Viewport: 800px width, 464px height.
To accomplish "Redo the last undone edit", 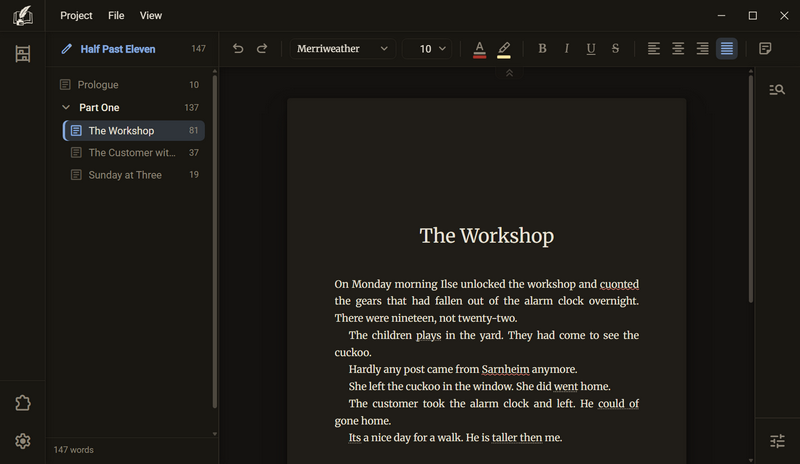I will 262,48.
